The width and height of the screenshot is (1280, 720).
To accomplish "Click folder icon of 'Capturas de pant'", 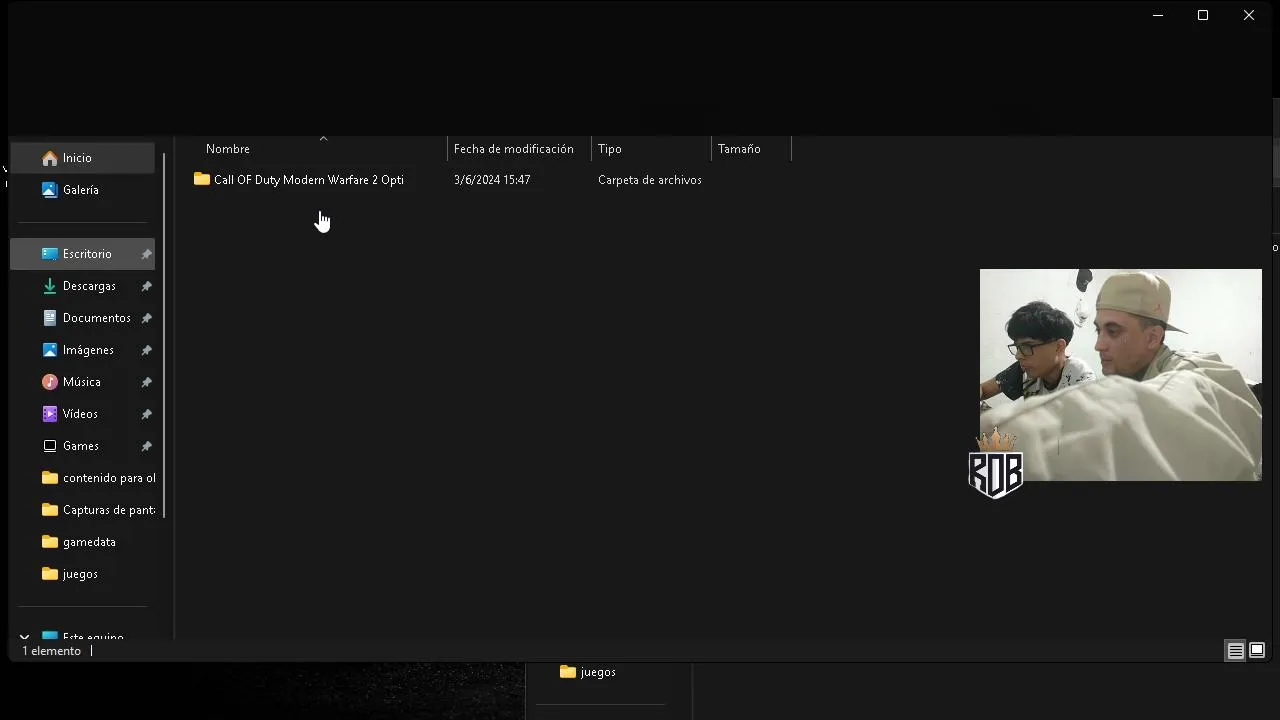I will coord(50,510).
